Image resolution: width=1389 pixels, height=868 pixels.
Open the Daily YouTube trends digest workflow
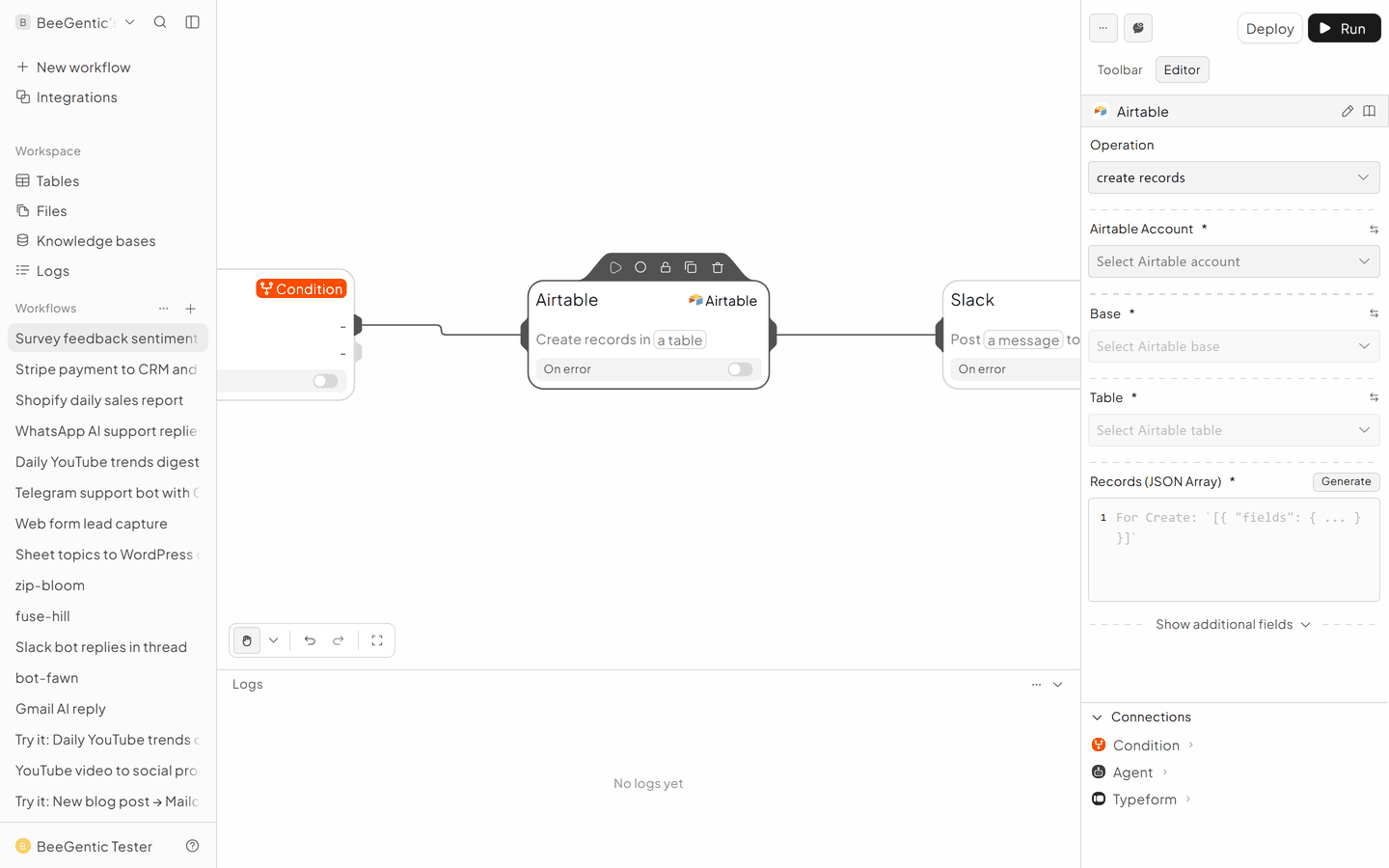(108, 462)
